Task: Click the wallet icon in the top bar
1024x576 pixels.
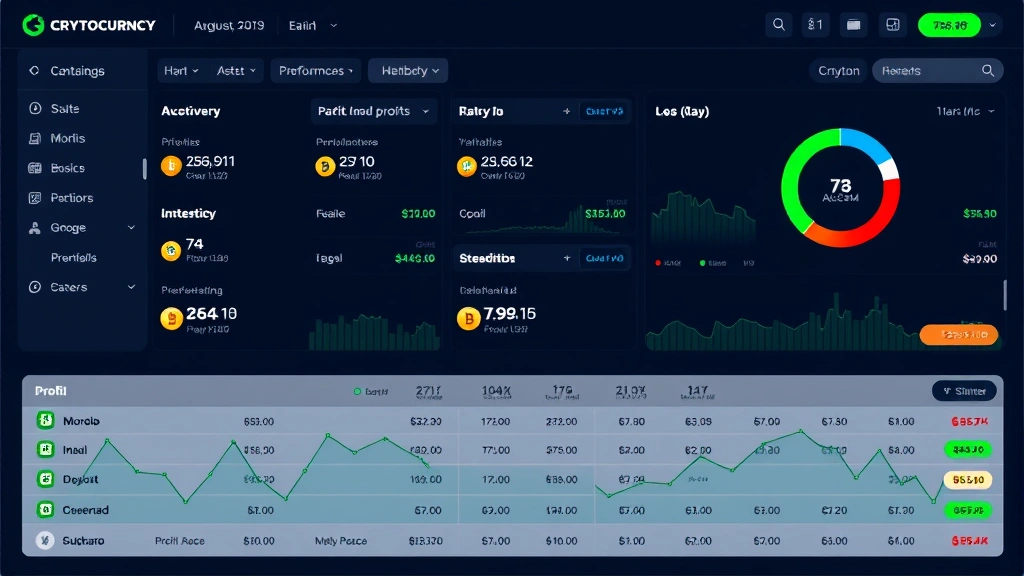Action: coord(853,24)
